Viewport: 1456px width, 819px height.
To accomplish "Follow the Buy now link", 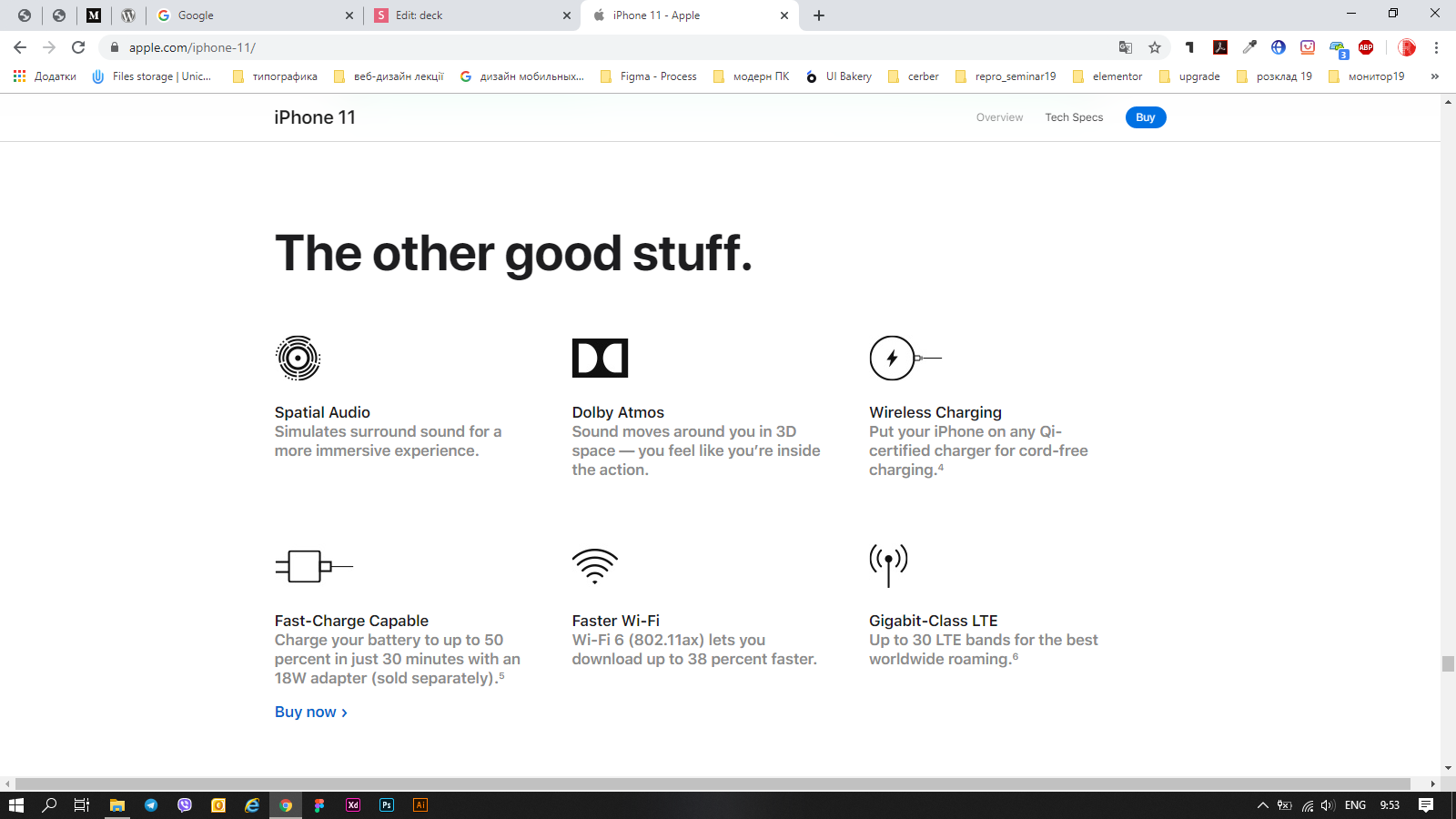I will tap(311, 712).
